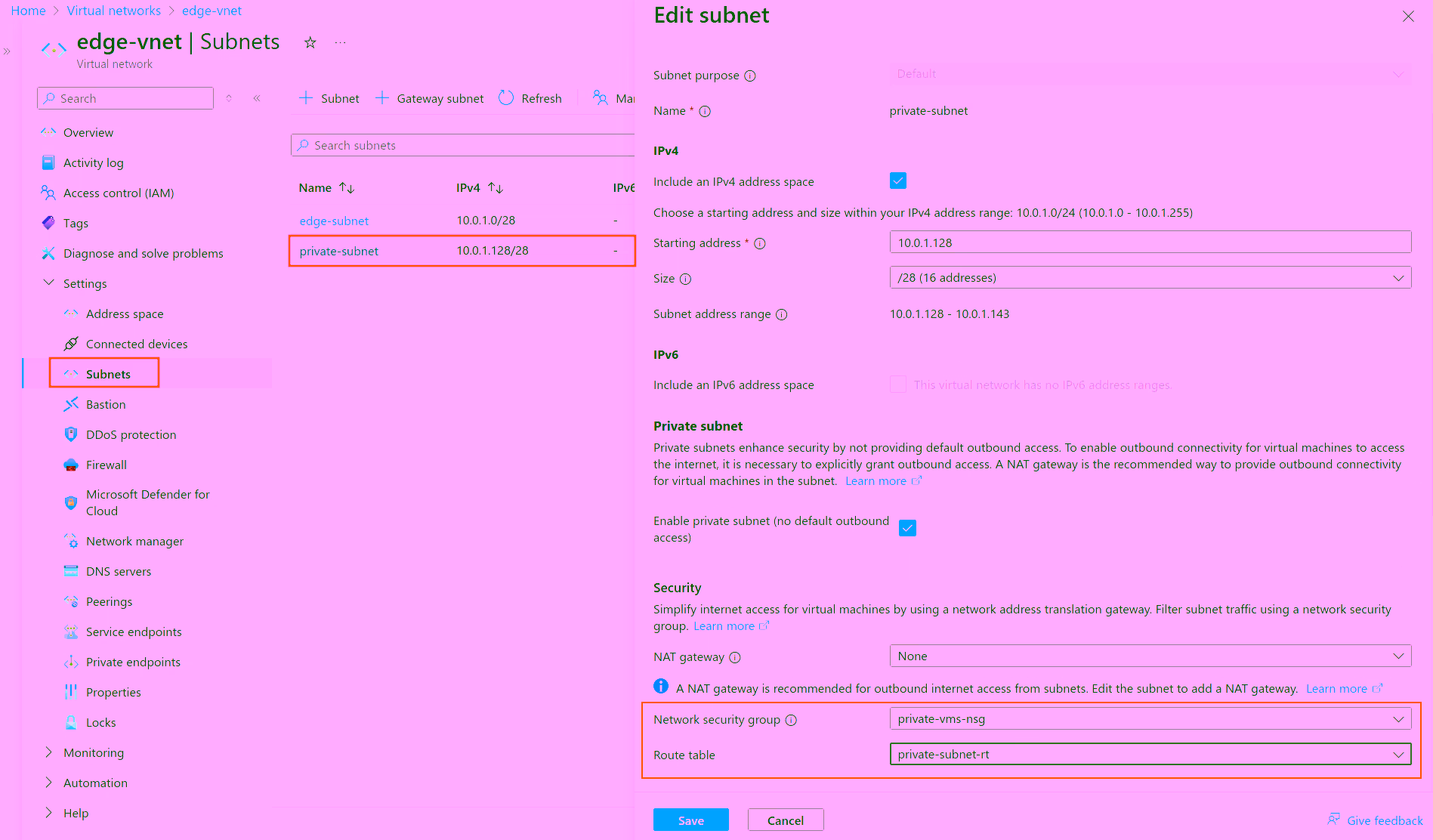Open Diagnose and solve problems
The image size is (1433, 840).
[x=143, y=253]
